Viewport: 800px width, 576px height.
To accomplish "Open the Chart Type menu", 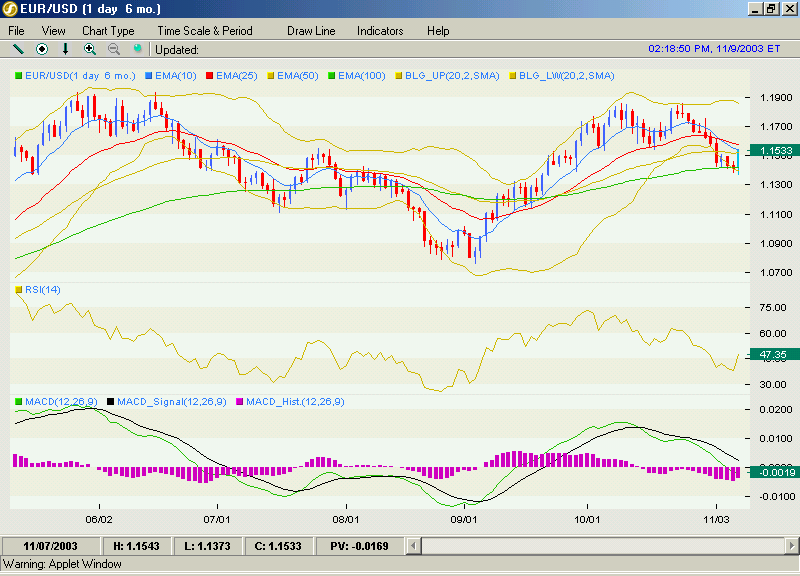I will coord(108,31).
